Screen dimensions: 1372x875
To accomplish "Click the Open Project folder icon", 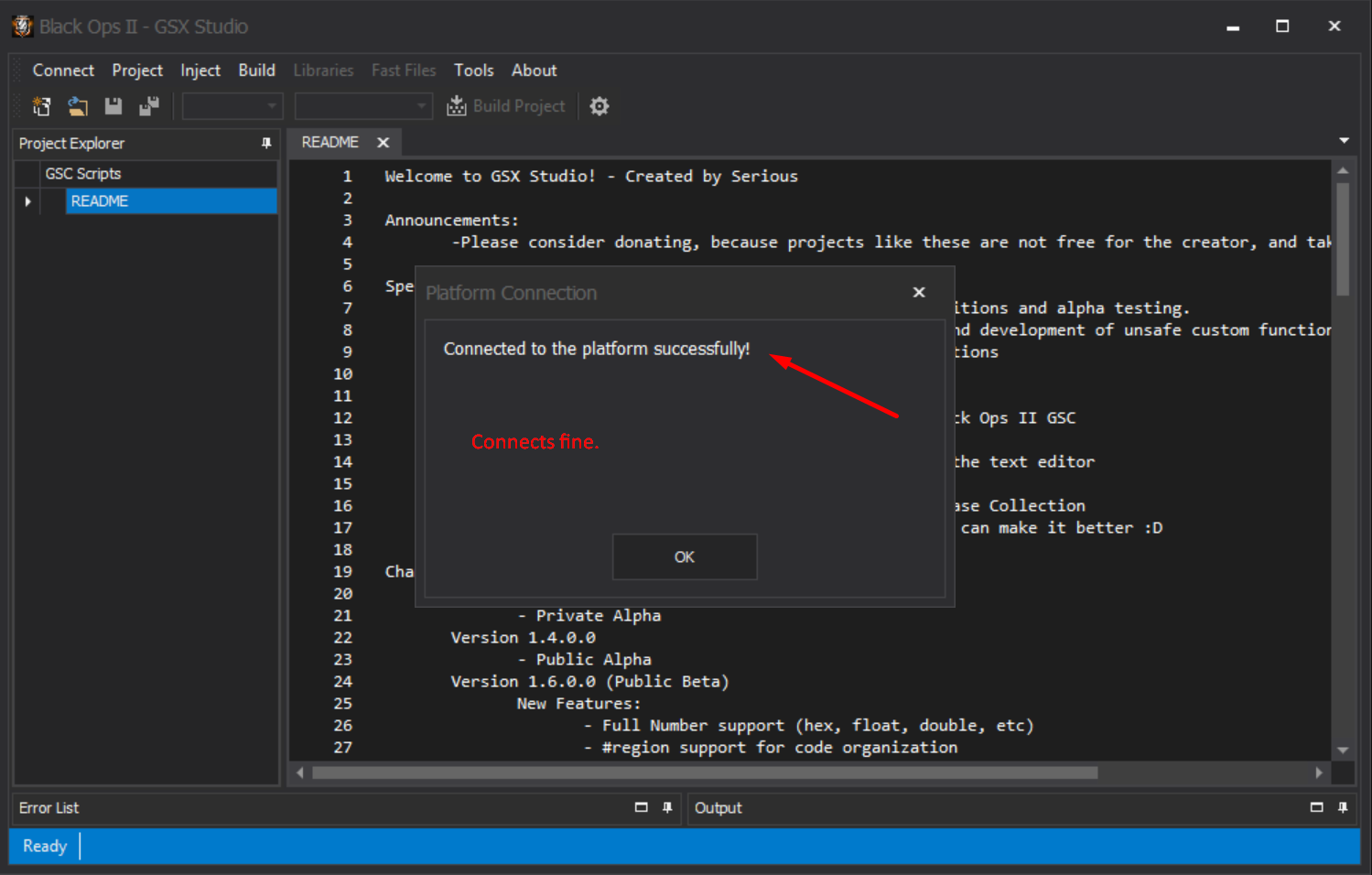I will [x=78, y=106].
